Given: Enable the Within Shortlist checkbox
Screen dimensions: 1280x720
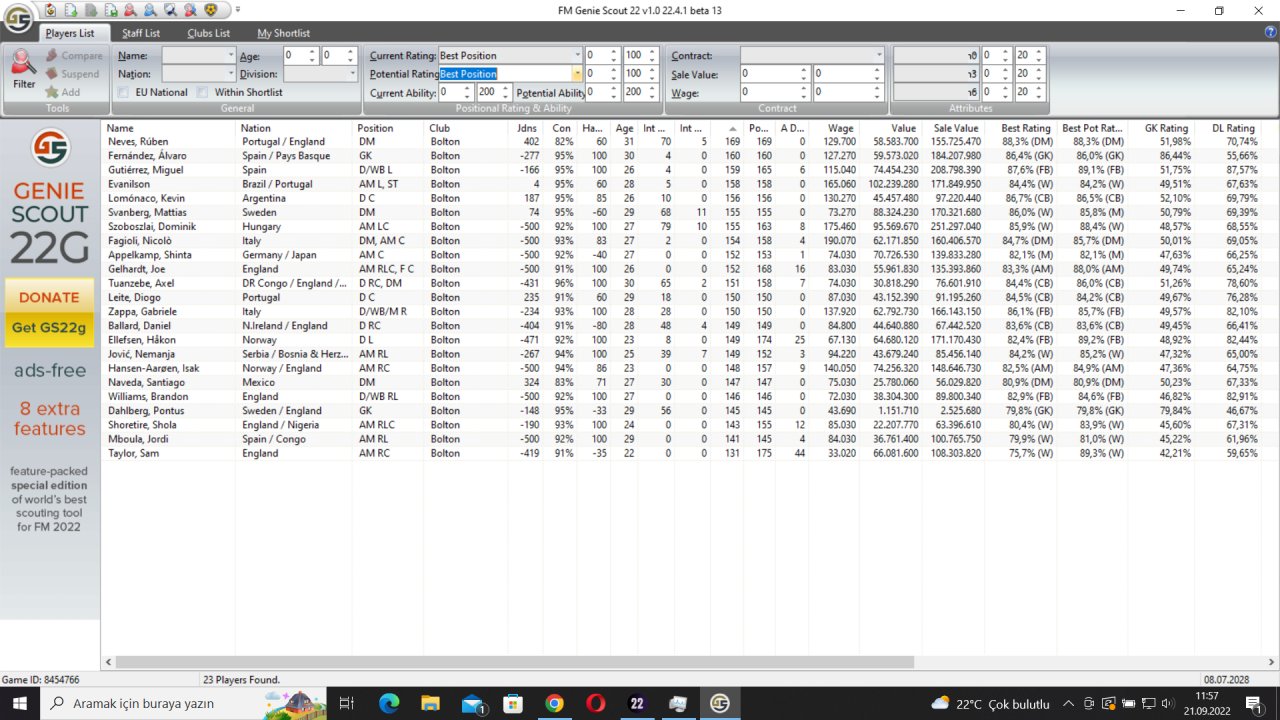Looking at the screenshot, I should (x=202, y=92).
